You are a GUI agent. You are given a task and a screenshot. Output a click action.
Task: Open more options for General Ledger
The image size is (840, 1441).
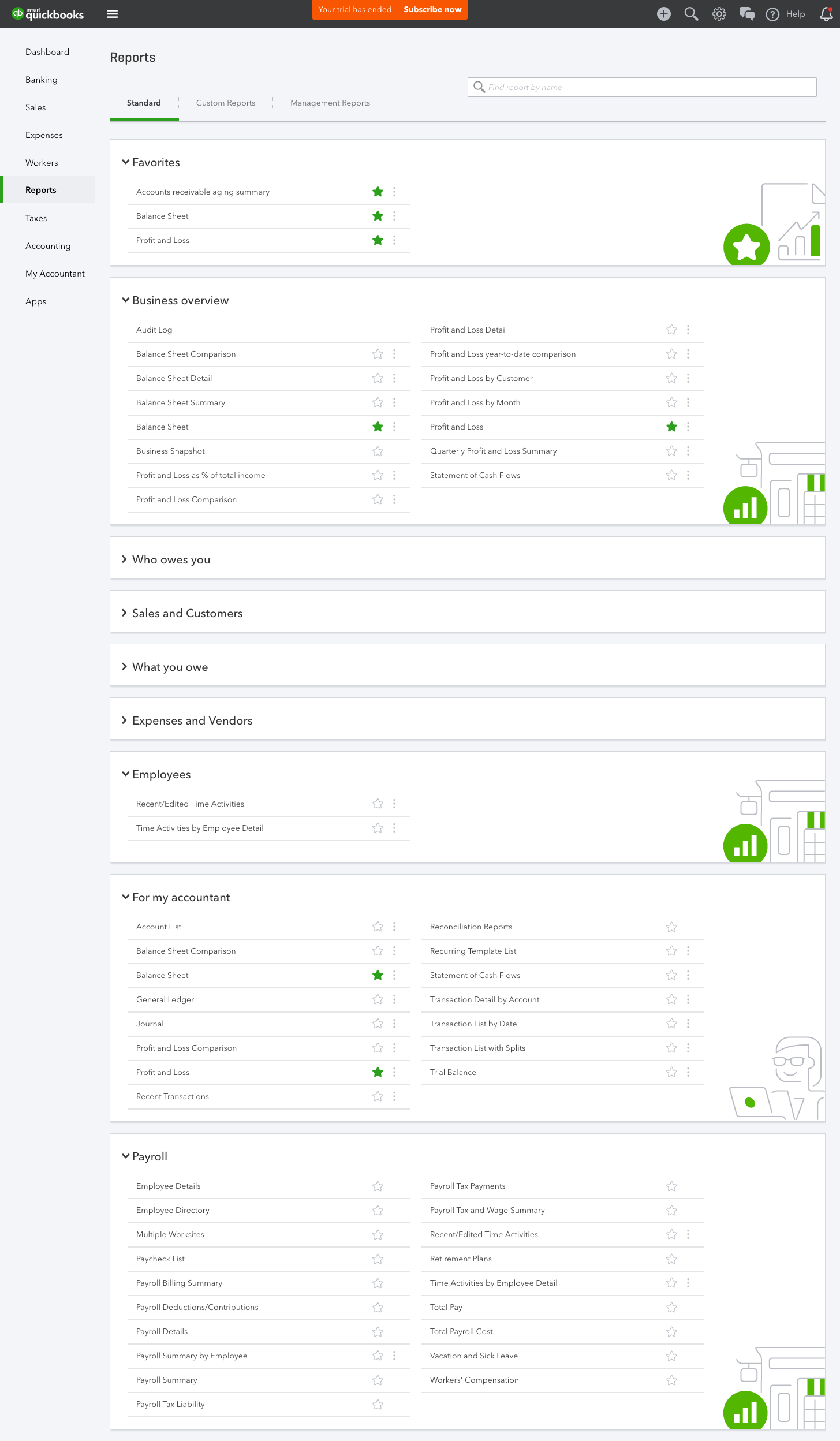[x=394, y=999]
